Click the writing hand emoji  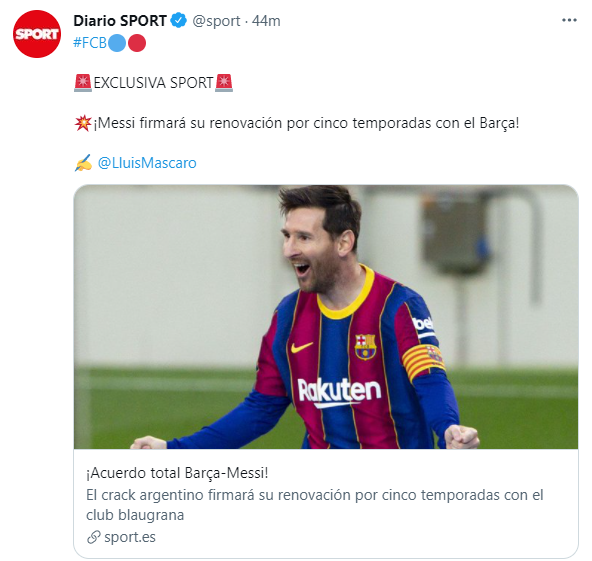click(83, 163)
